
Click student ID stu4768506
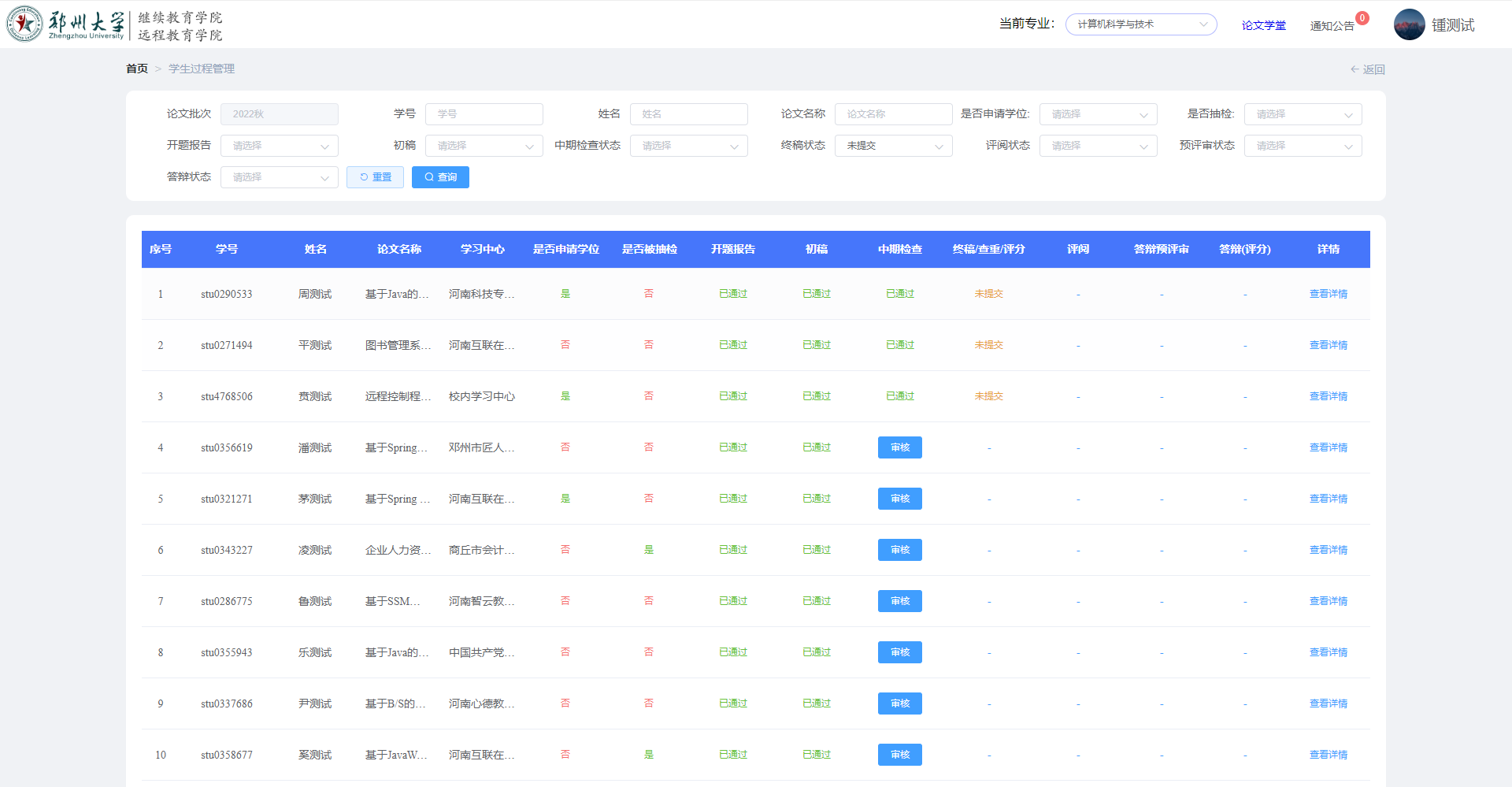tap(227, 396)
